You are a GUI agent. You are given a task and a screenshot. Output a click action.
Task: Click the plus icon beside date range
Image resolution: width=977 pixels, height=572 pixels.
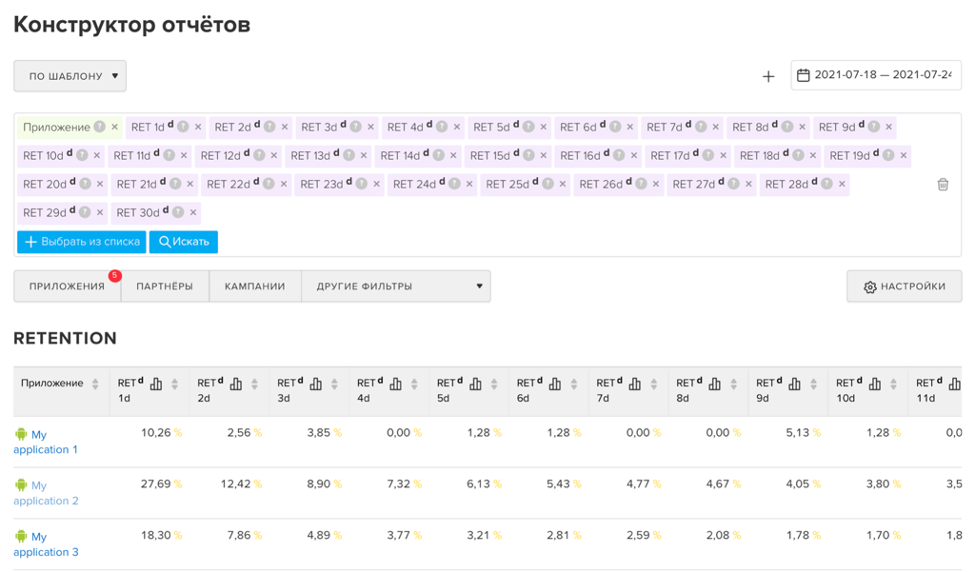(768, 76)
